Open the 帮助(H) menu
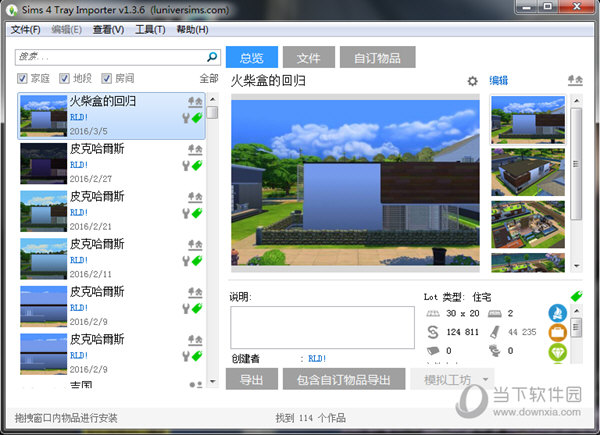The height and width of the screenshot is (435, 600). [x=192, y=29]
